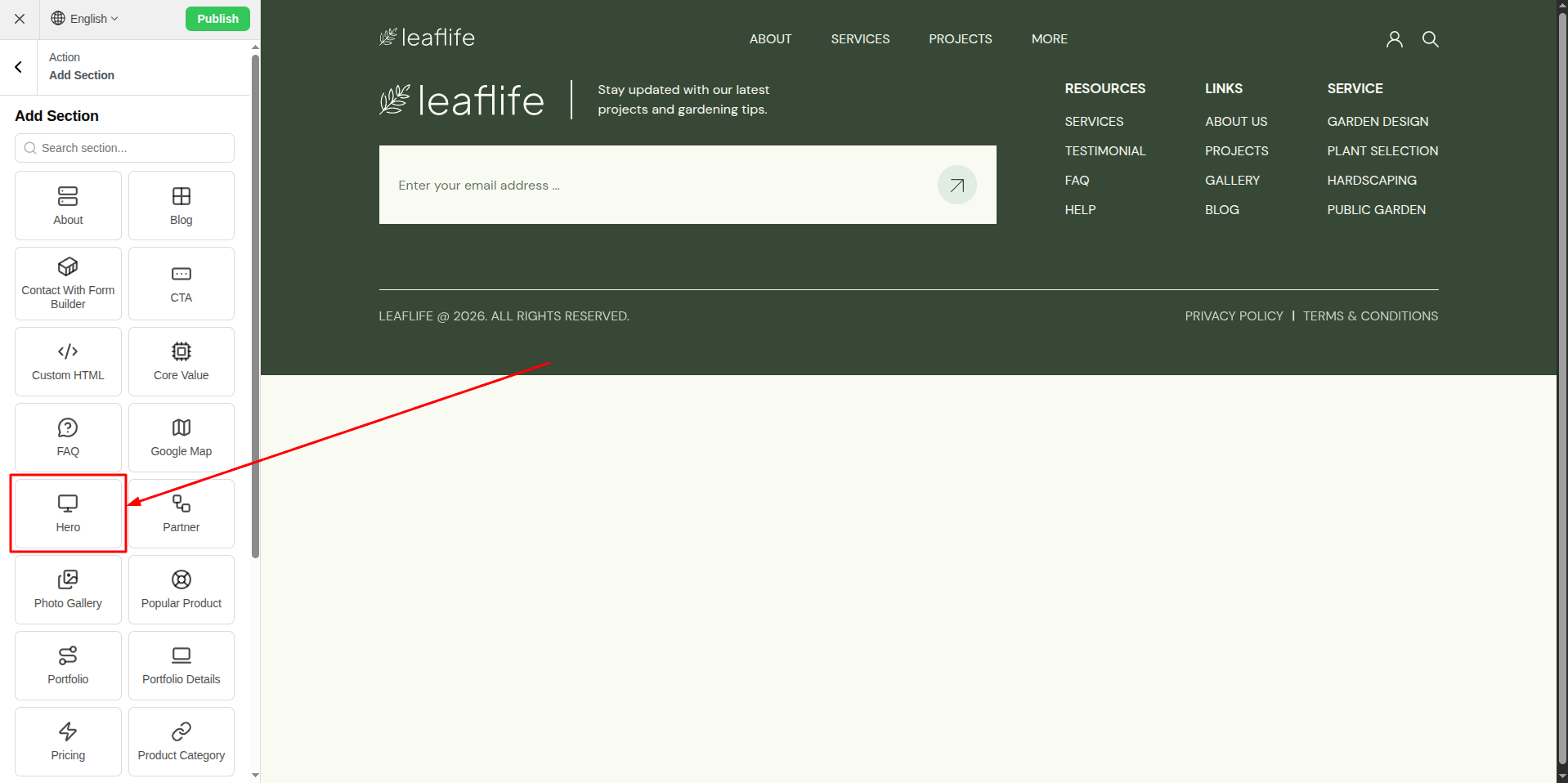The height and width of the screenshot is (783, 1568).
Task: Open the BLOG footer link
Action: [x=1221, y=210]
